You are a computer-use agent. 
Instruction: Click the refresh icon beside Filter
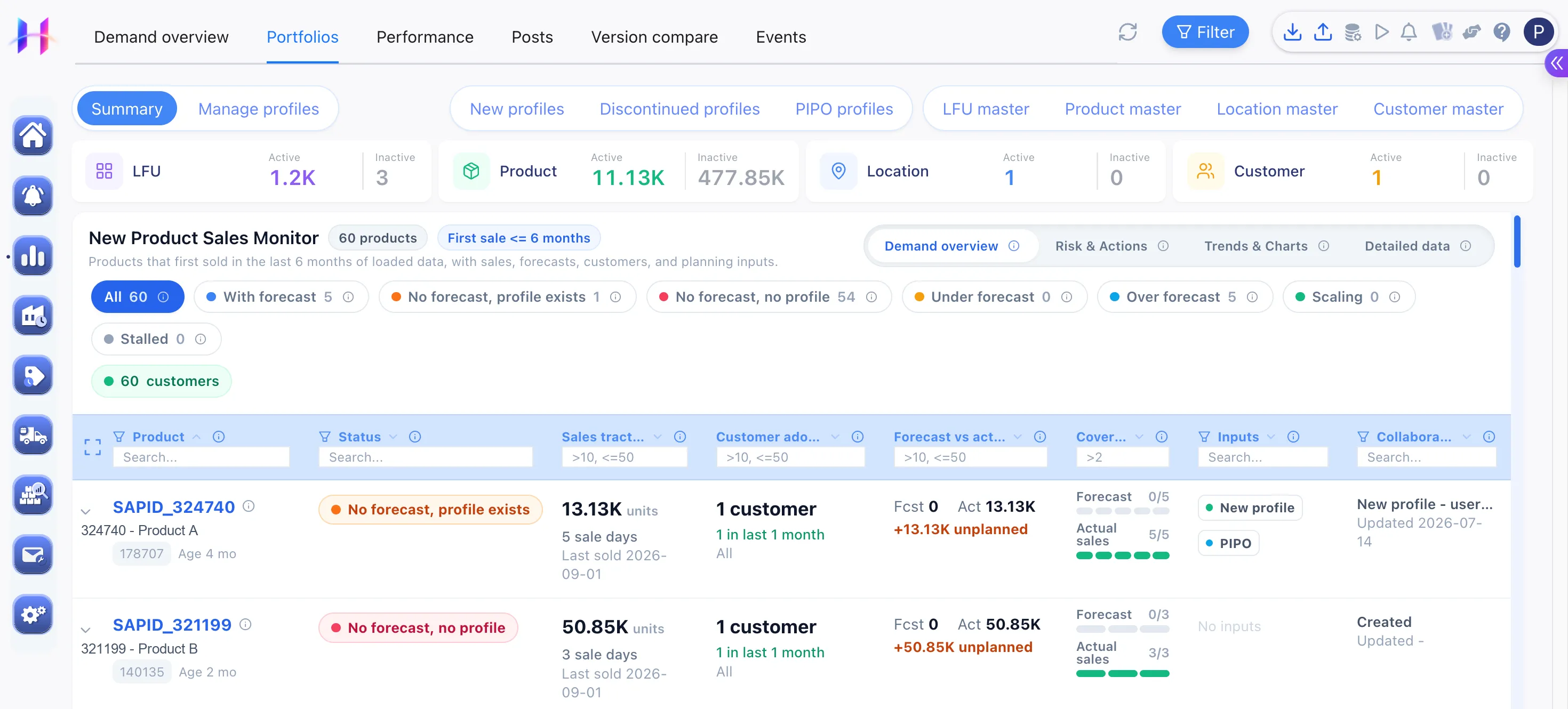(1127, 33)
